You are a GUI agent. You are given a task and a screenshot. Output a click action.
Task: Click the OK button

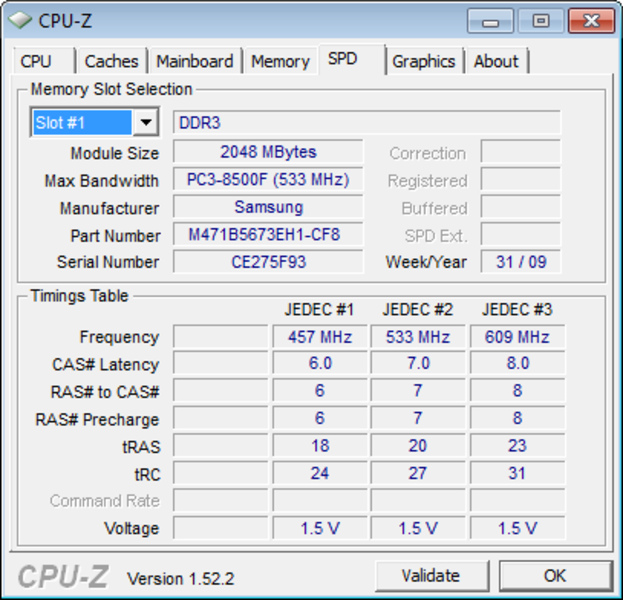pyautogui.click(x=555, y=575)
